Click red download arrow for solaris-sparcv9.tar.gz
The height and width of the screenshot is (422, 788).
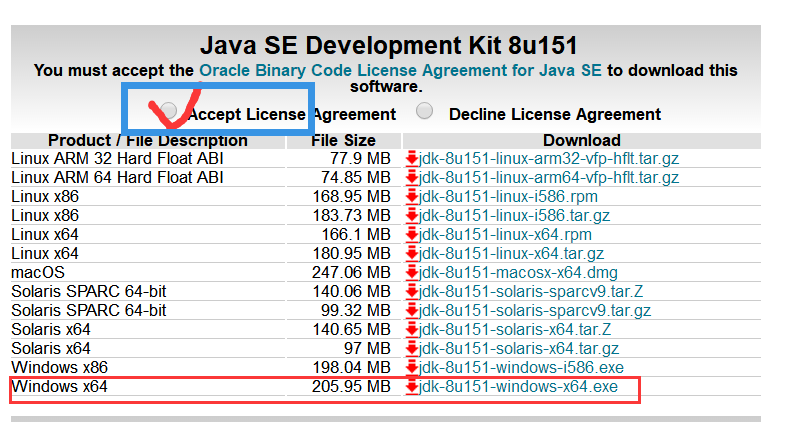(412, 311)
